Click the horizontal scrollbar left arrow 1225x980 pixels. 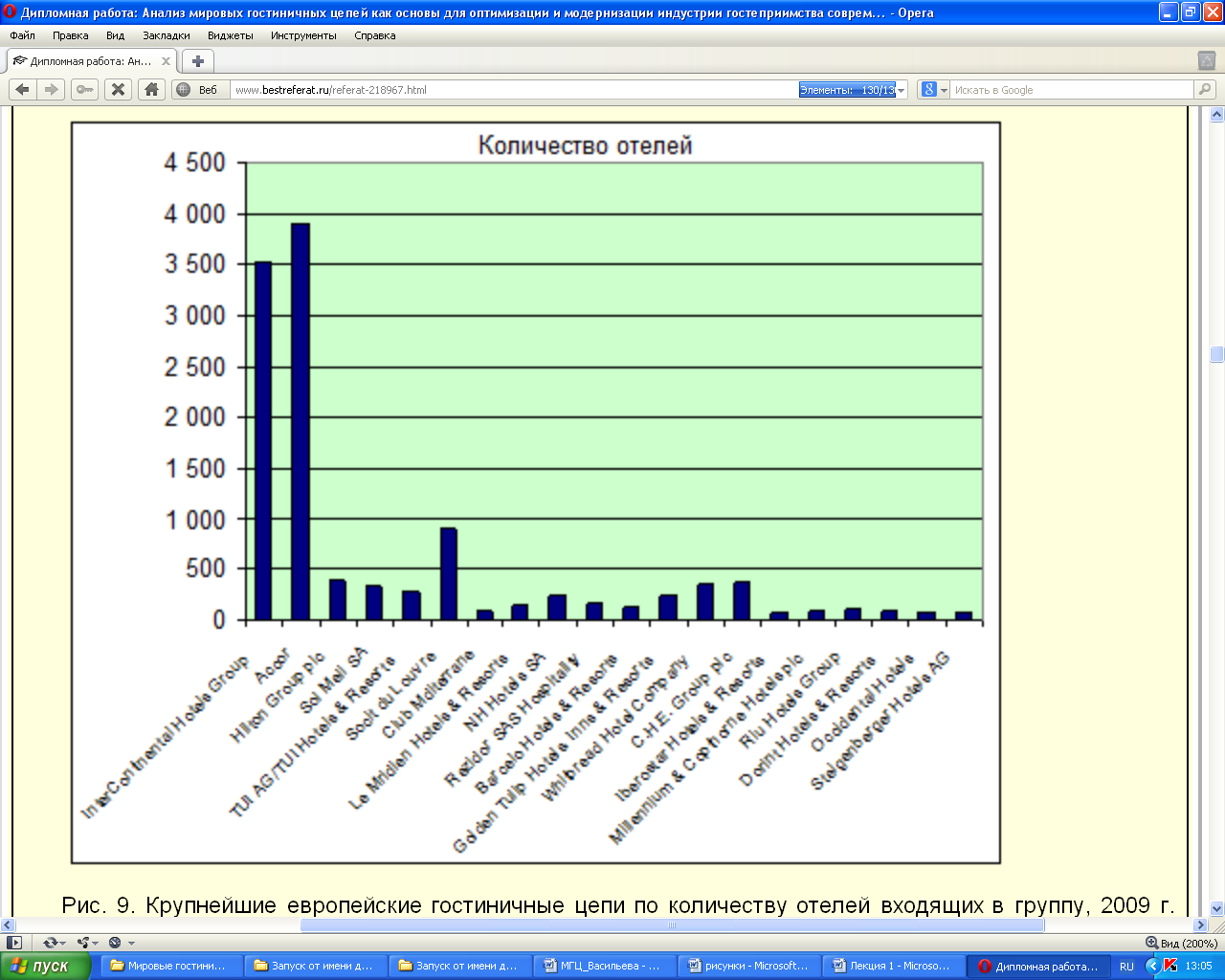[x=8, y=925]
